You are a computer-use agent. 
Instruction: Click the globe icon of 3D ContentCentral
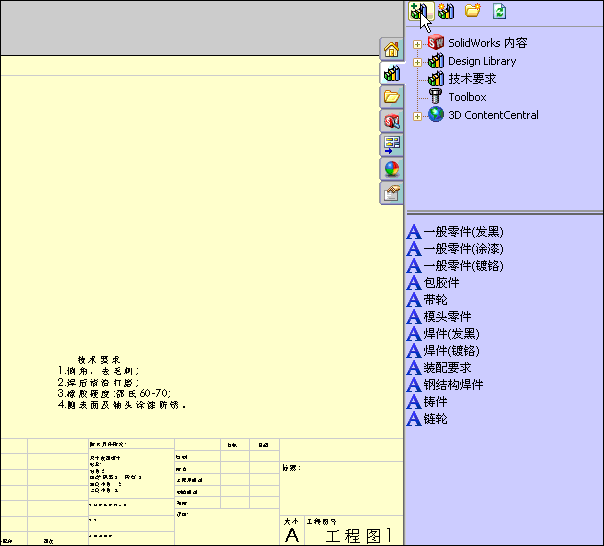tap(436, 114)
